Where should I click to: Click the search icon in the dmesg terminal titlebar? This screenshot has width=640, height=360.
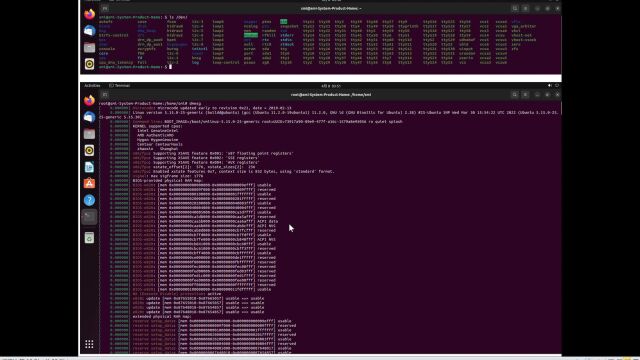515,95
